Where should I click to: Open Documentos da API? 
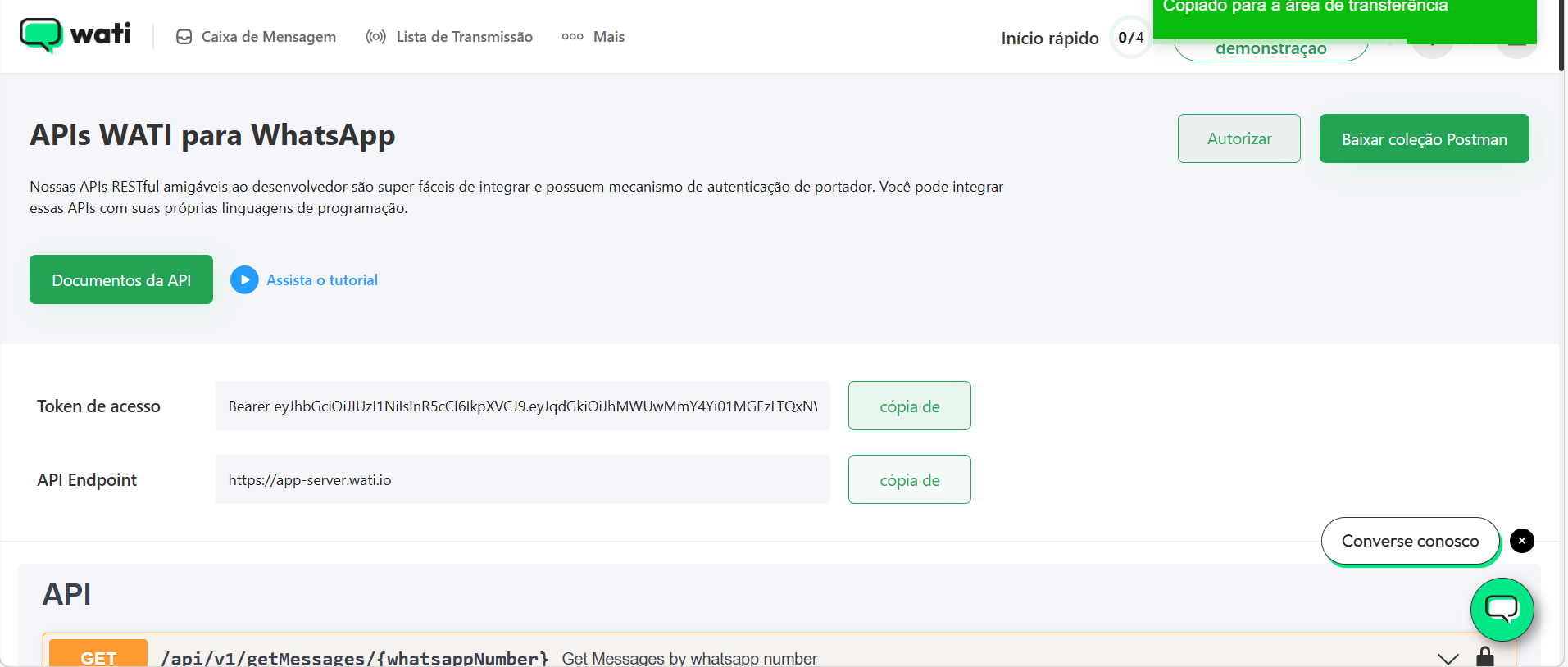121,279
